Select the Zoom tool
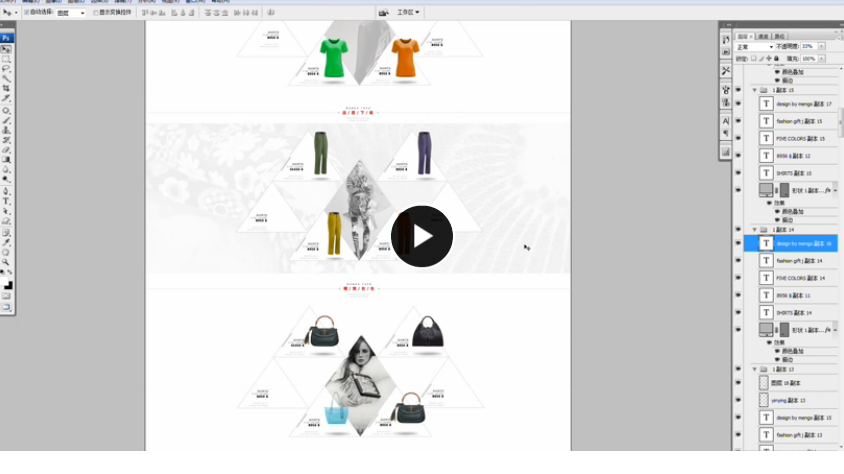 6,262
